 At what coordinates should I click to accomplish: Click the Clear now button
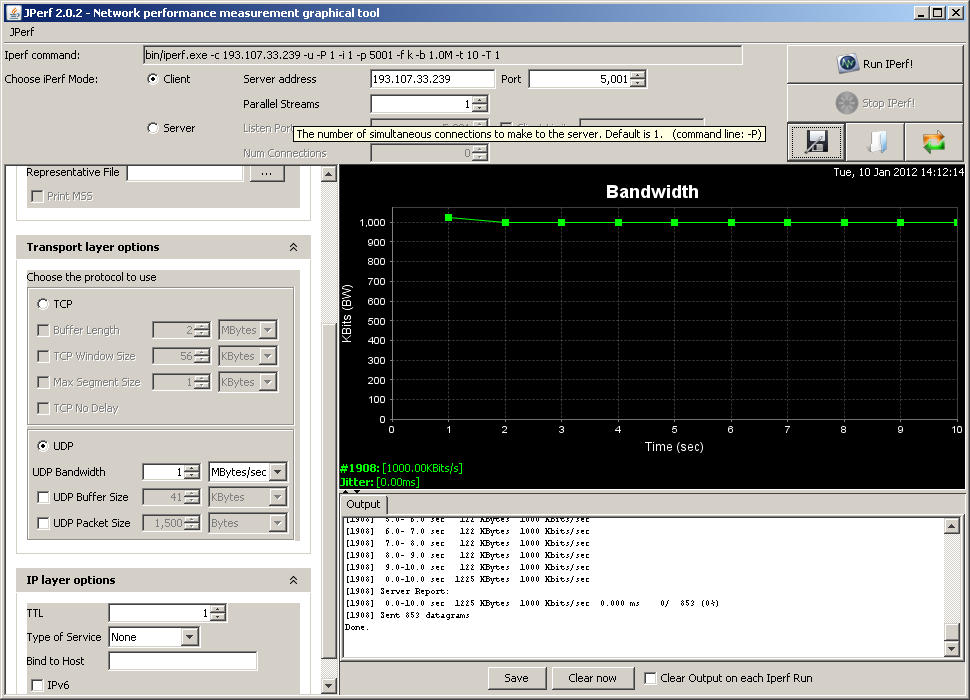(592, 678)
